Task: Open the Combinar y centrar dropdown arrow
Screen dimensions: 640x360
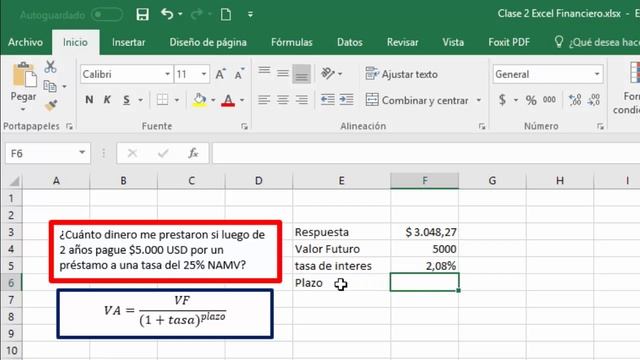Action: pyautogui.click(x=479, y=100)
